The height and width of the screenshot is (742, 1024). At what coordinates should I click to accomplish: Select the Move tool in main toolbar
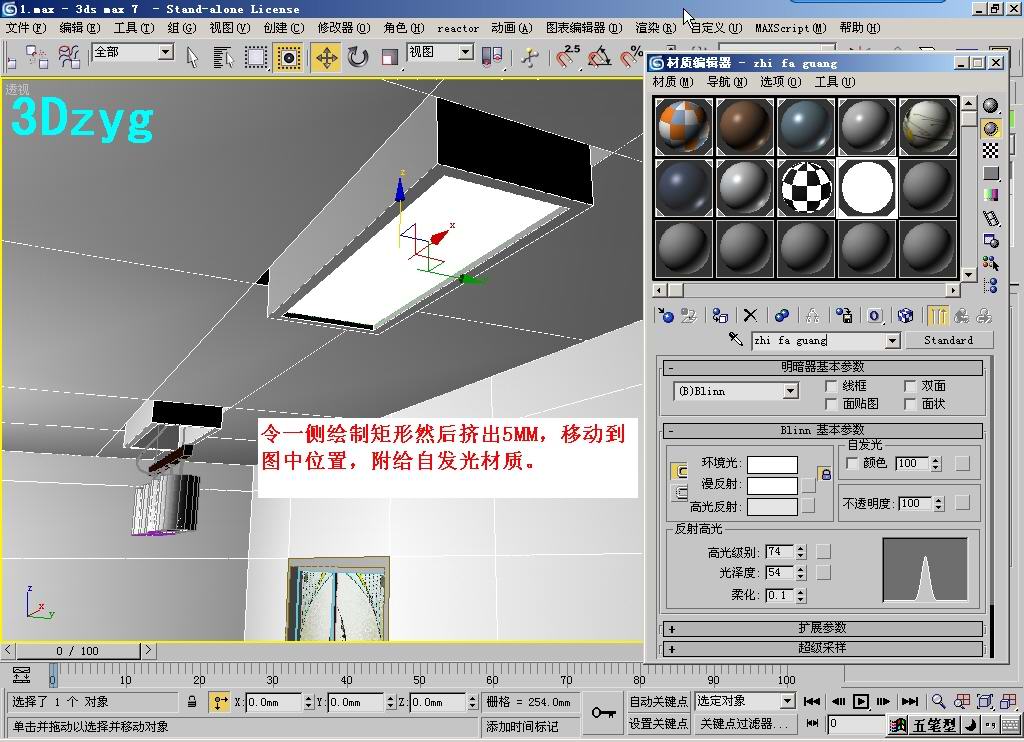click(x=327, y=57)
